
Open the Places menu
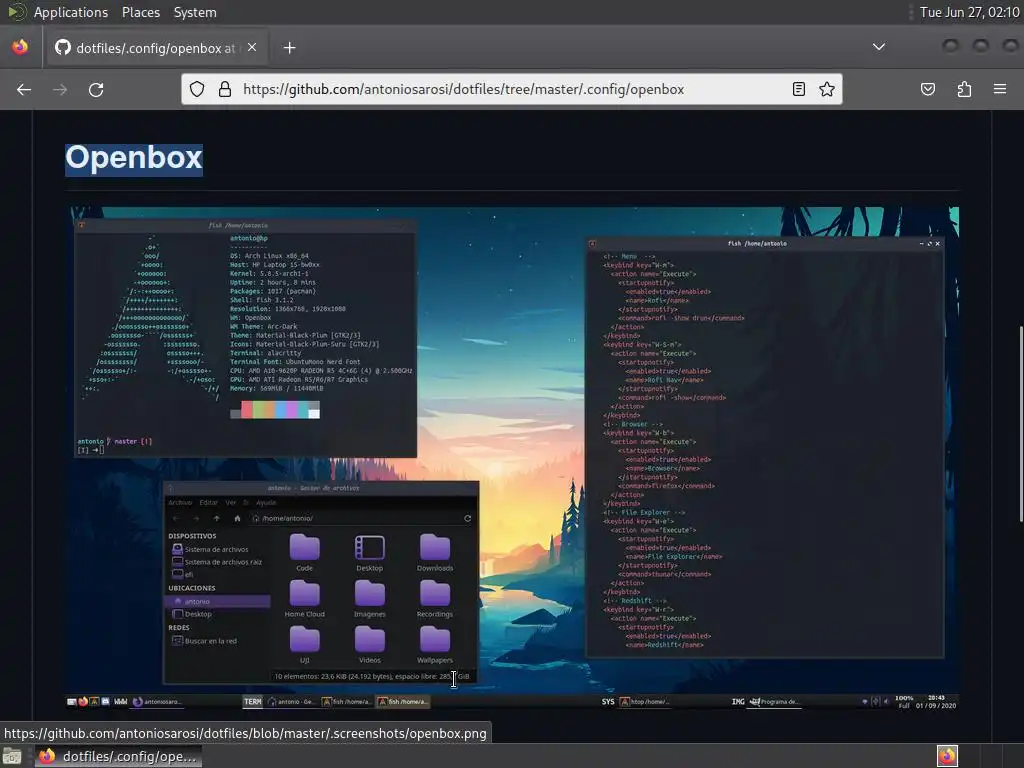point(141,12)
